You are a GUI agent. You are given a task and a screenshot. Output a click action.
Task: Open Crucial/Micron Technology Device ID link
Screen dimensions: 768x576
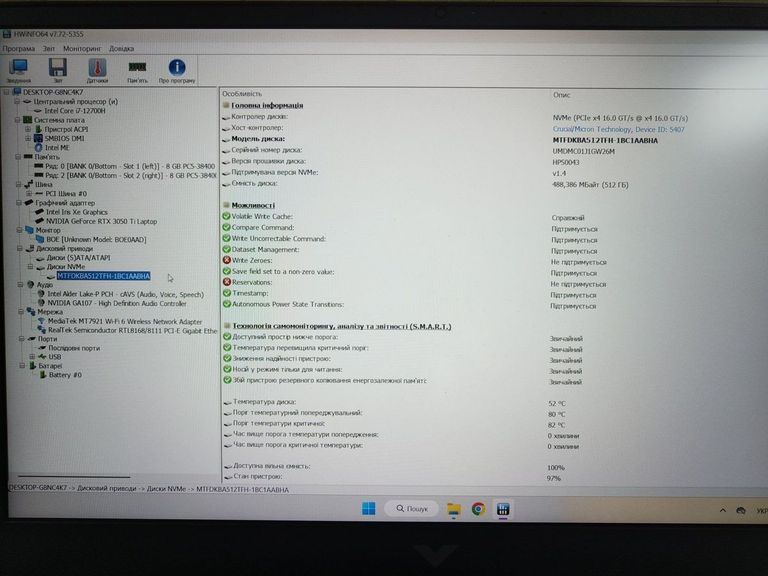click(x=618, y=129)
